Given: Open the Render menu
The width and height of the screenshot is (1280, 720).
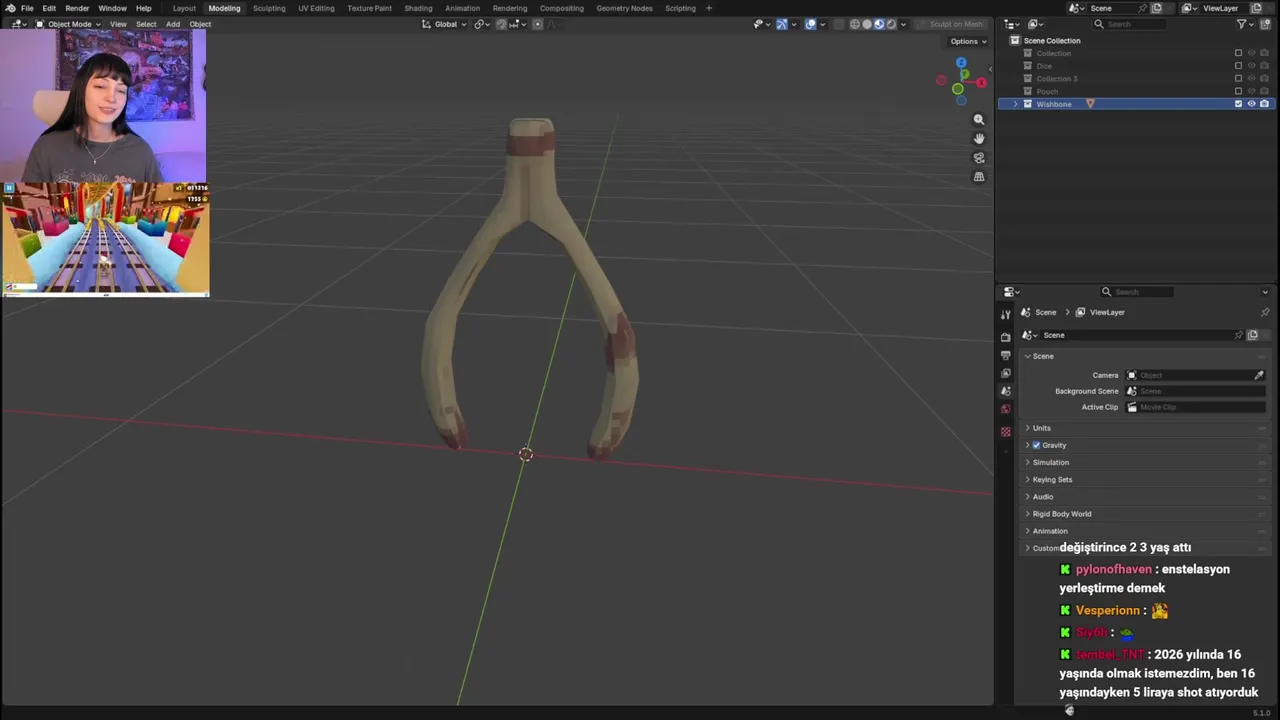Looking at the screenshot, I should (x=77, y=8).
